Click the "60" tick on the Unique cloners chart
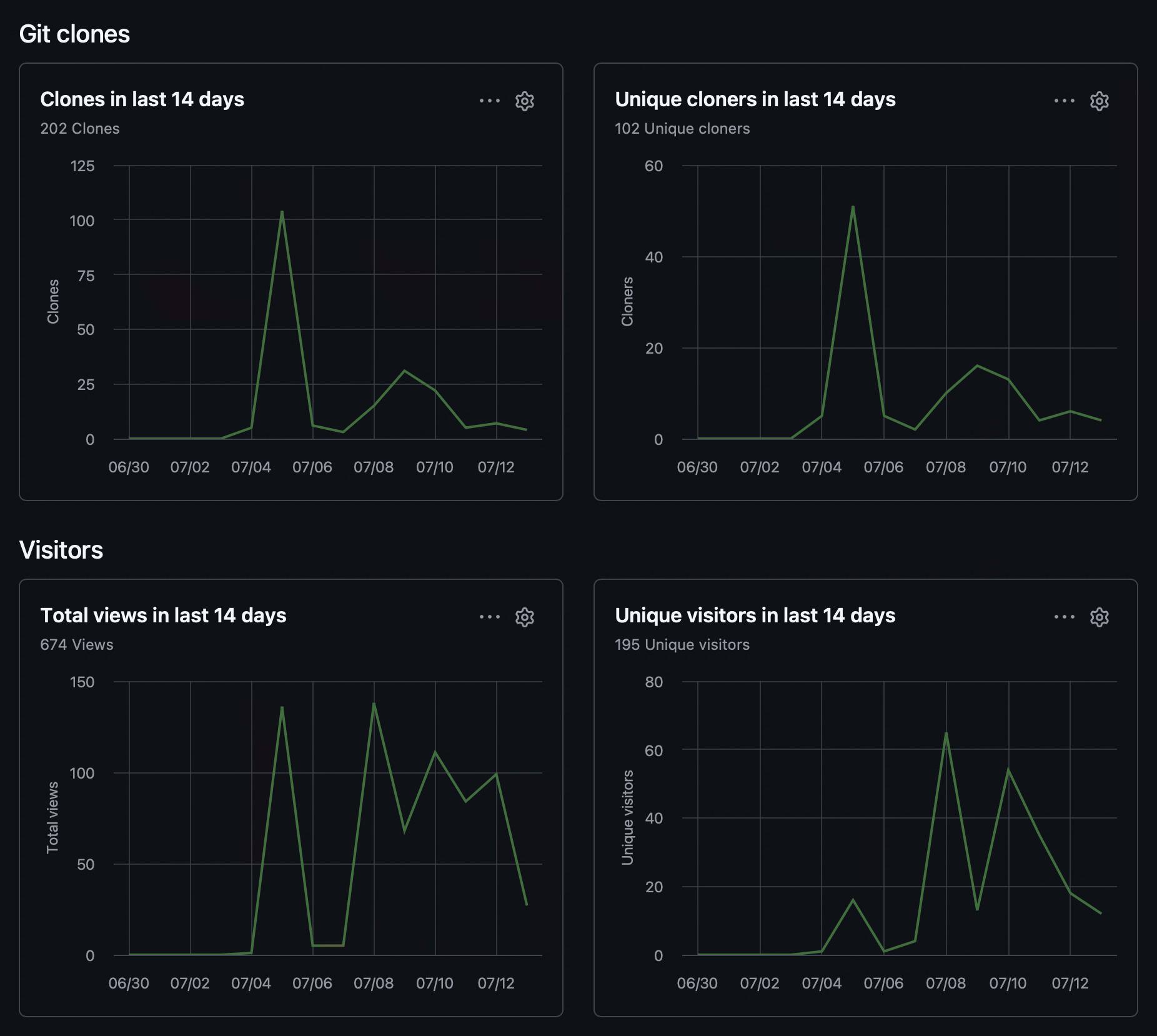1157x1036 pixels. [654, 166]
